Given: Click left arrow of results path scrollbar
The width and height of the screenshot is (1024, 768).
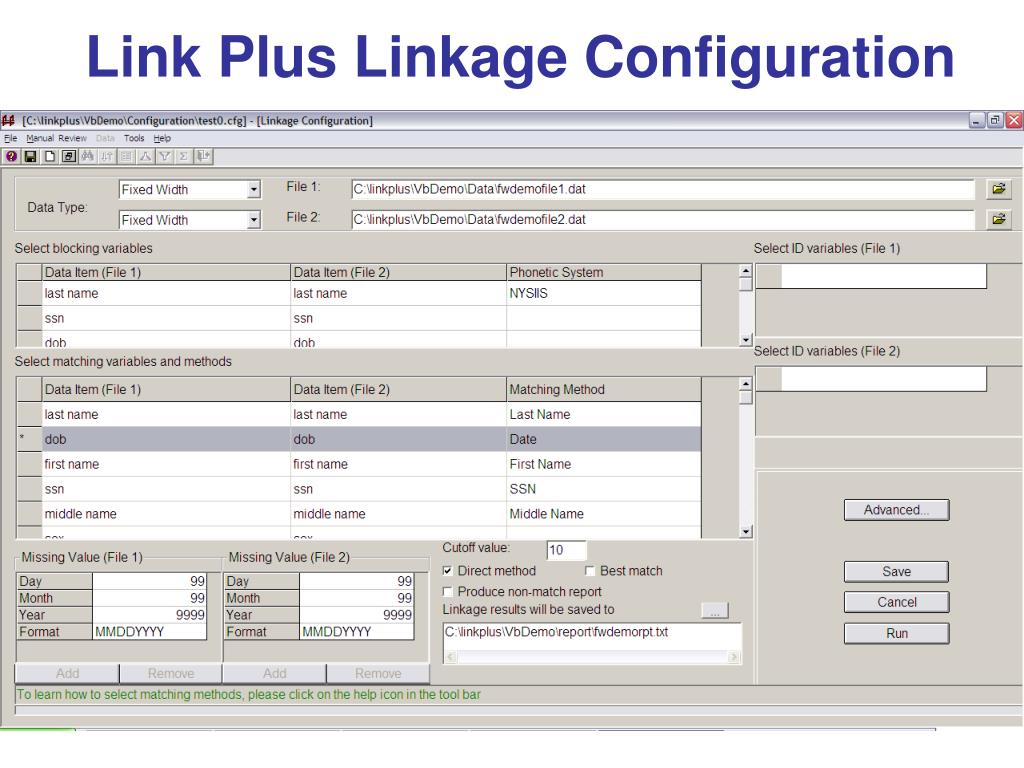Looking at the screenshot, I should tap(451, 657).
